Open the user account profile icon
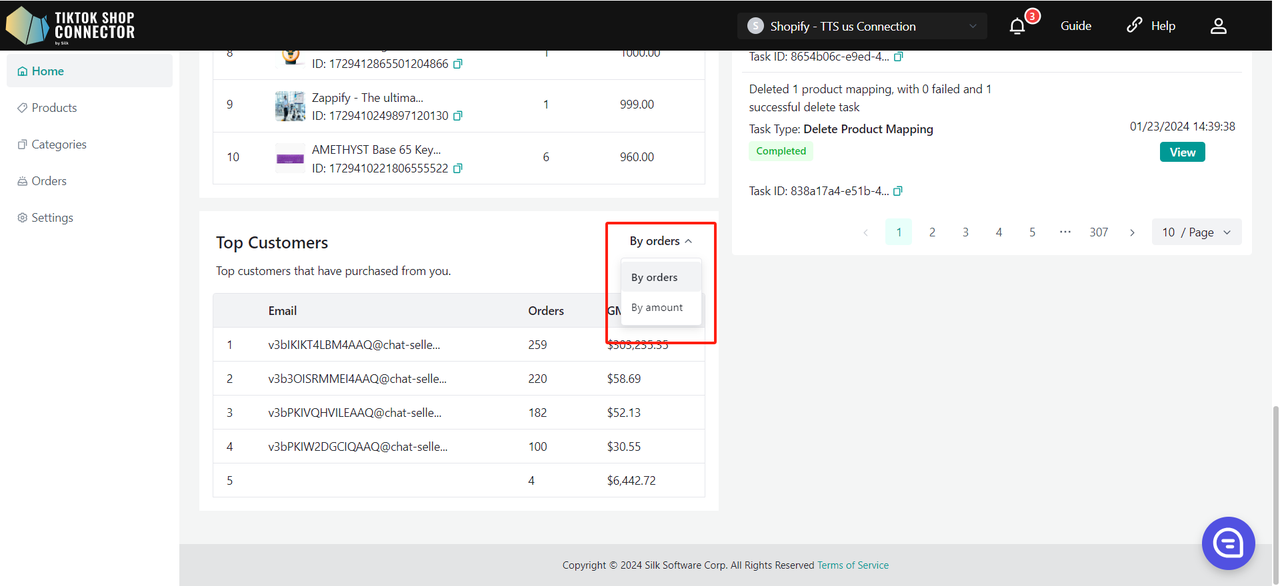The width and height of the screenshot is (1280, 586). tap(1218, 26)
